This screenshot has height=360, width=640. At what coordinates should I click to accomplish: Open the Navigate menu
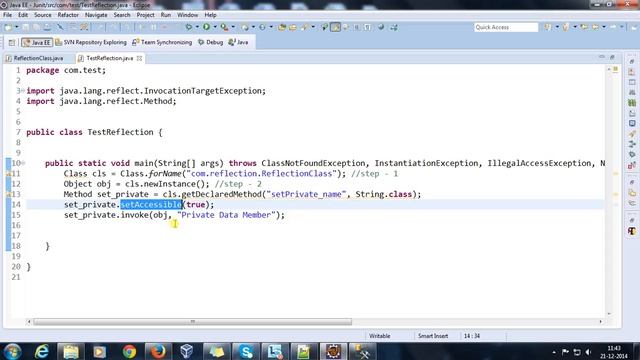(96, 15)
